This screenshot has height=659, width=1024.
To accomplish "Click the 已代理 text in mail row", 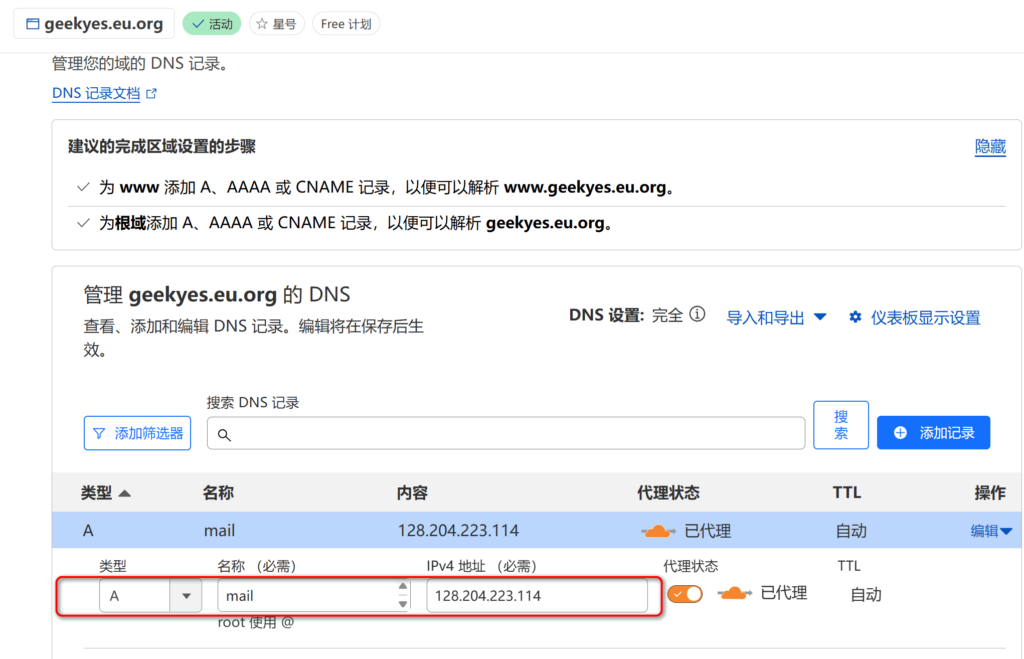I will [x=707, y=531].
